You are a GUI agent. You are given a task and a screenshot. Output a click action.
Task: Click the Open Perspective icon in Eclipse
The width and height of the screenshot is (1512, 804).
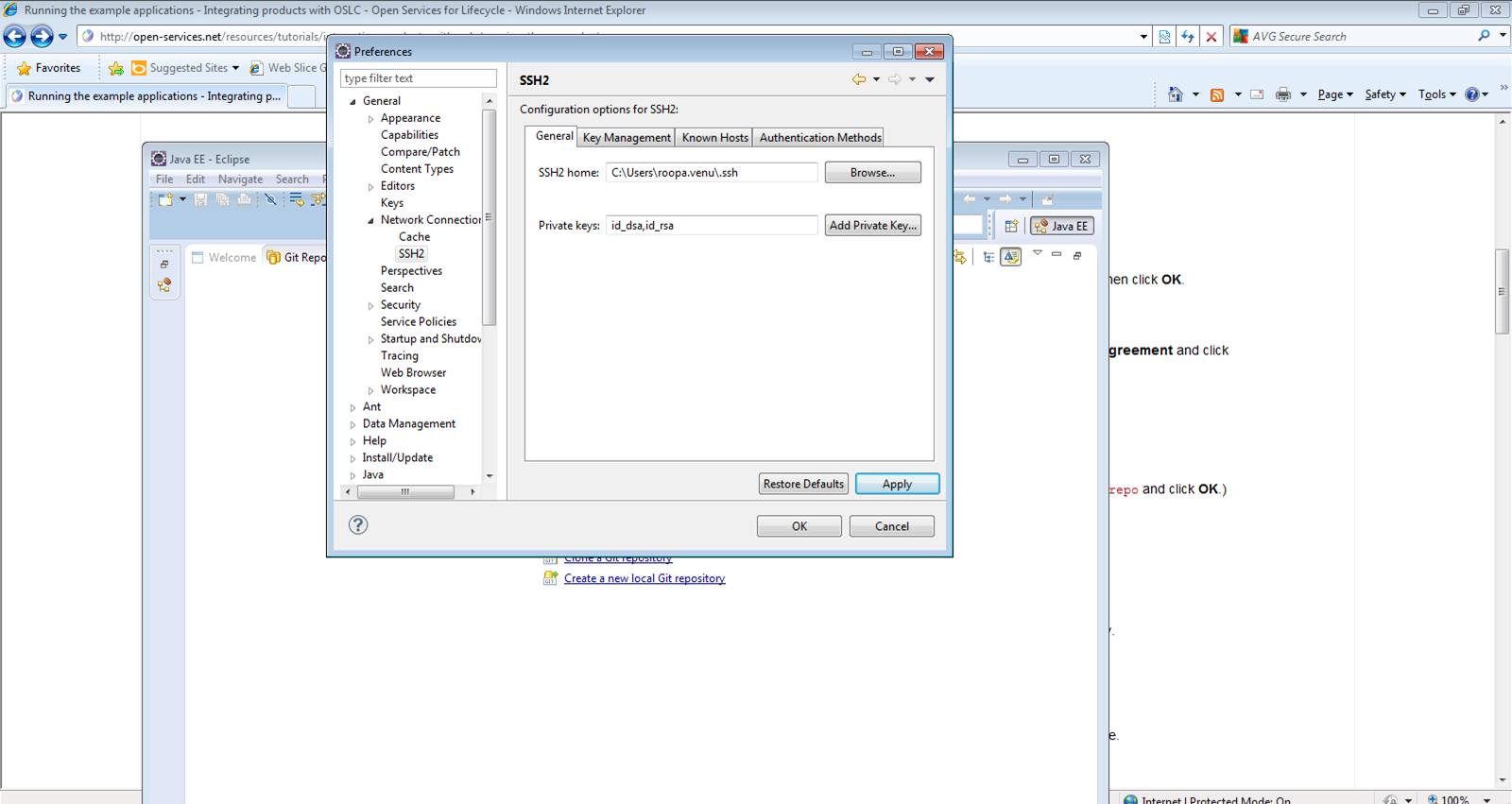(x=1011, y=226)
